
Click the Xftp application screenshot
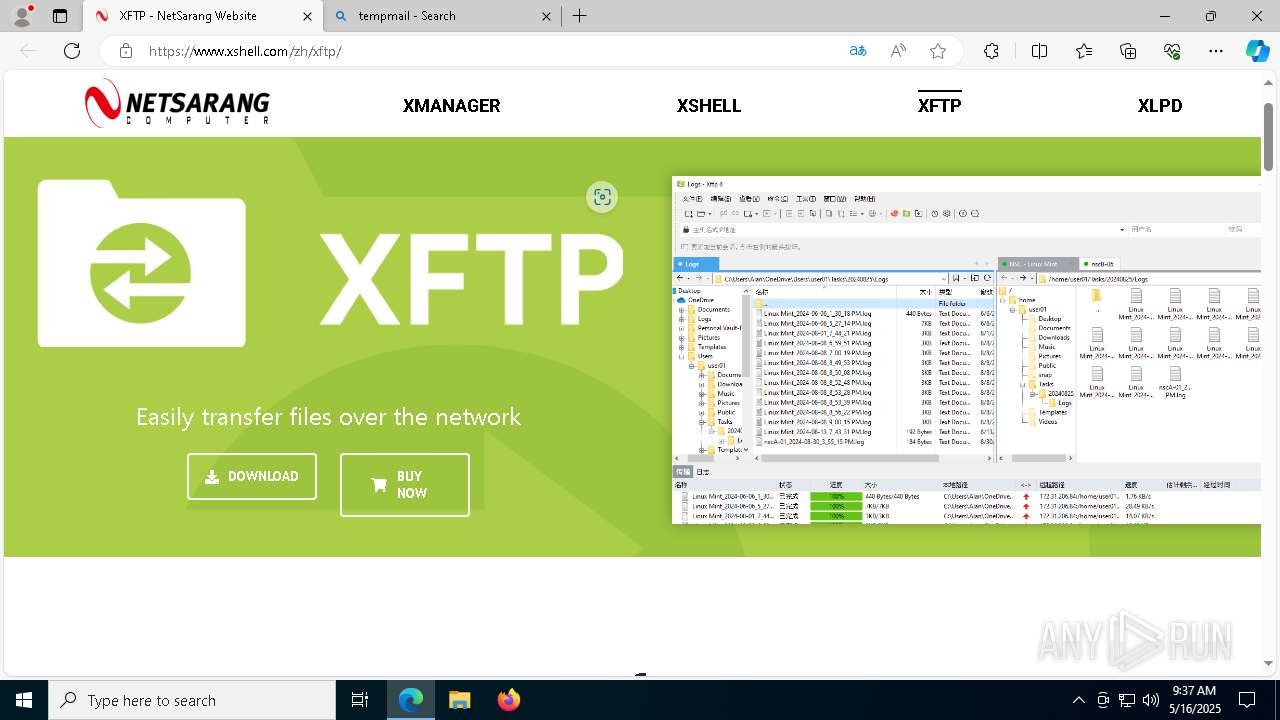pyautogui.click(x=966, y=350)
